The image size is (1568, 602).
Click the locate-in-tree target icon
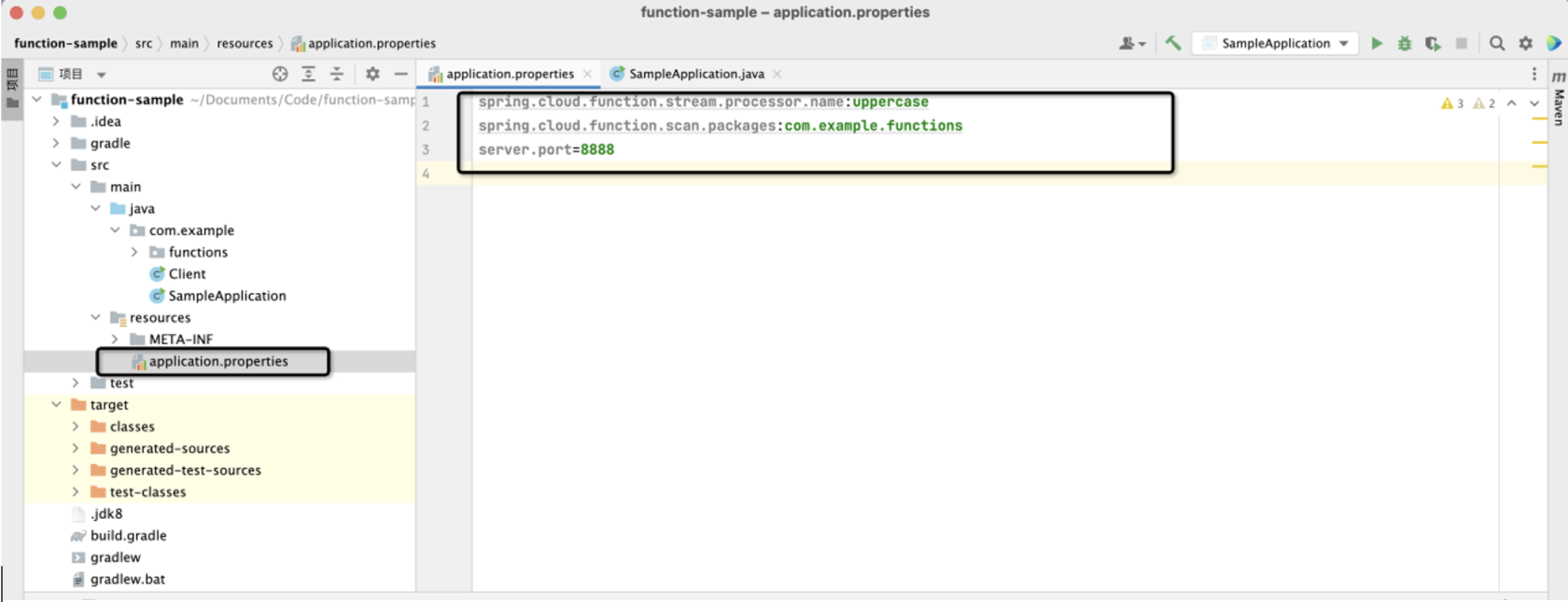[279, 74]
